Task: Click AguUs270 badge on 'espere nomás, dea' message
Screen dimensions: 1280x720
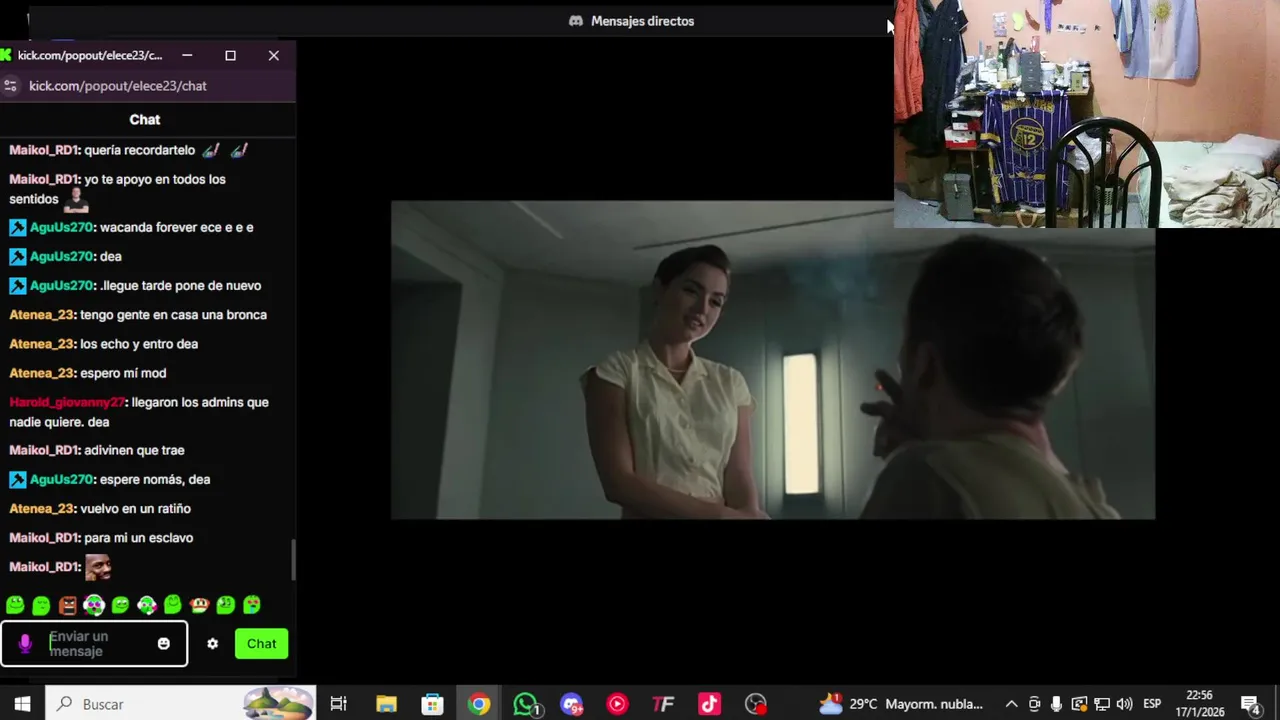Action: [17, 479]
